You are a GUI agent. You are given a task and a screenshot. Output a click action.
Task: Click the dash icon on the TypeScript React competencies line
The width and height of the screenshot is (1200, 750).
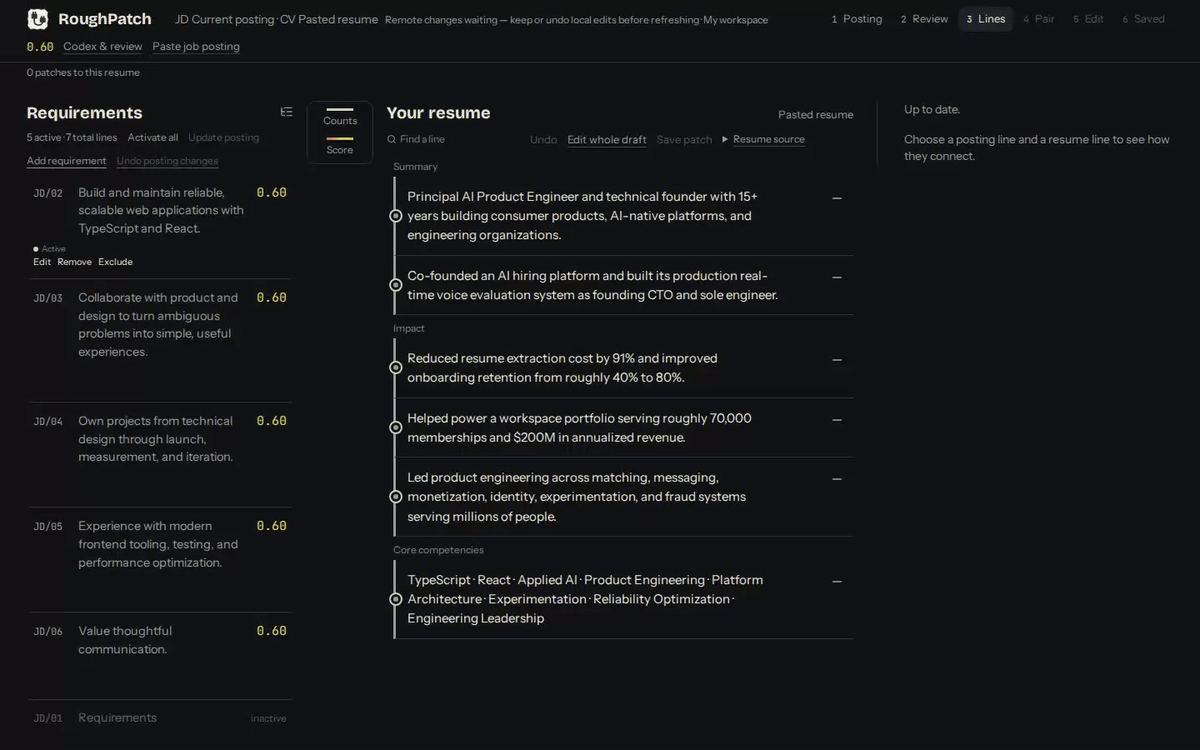(x=837, y=581)
